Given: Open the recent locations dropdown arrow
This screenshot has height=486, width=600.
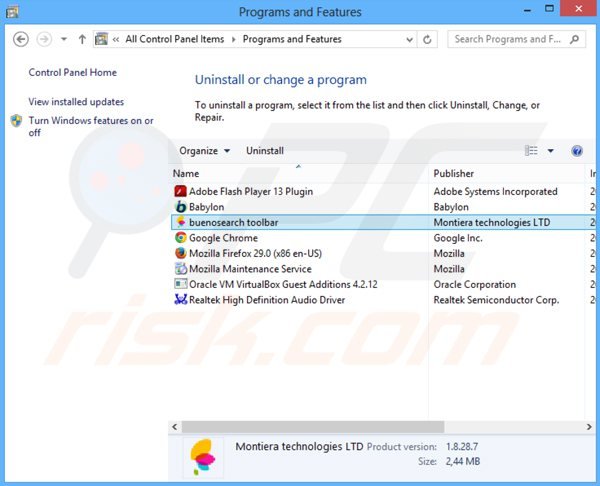Looking at the screenshot, I should [64, 39].
